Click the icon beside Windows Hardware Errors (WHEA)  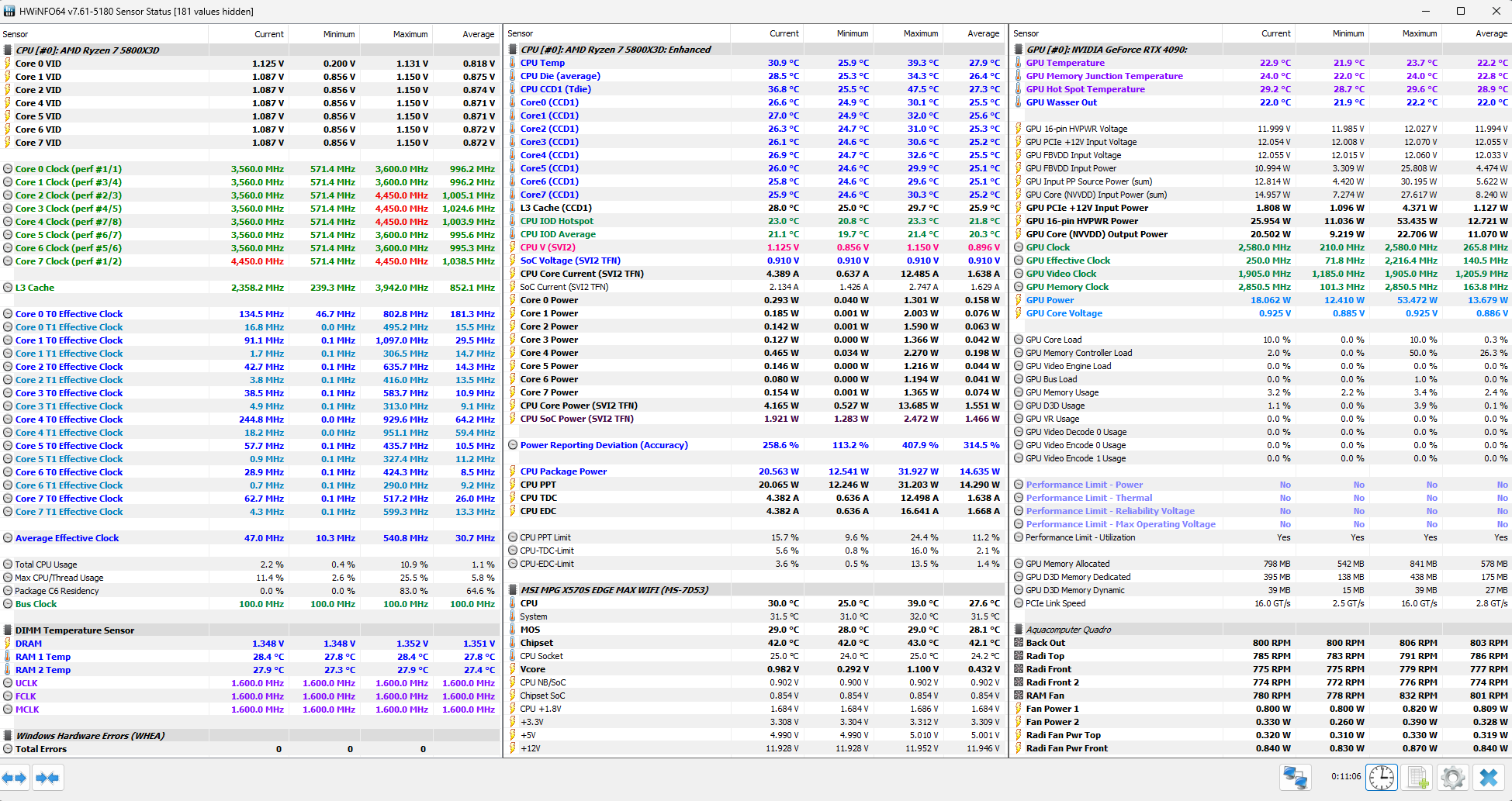point(8,736)
